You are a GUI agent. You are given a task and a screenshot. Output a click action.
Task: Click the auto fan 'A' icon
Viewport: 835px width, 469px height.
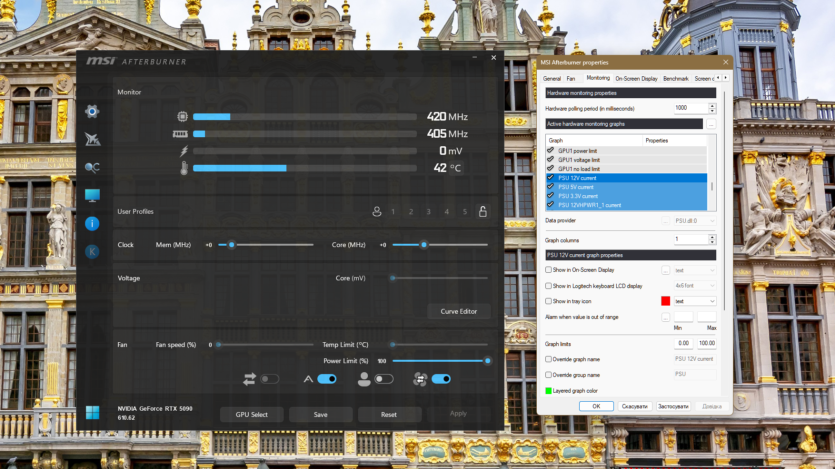point(308,379)
